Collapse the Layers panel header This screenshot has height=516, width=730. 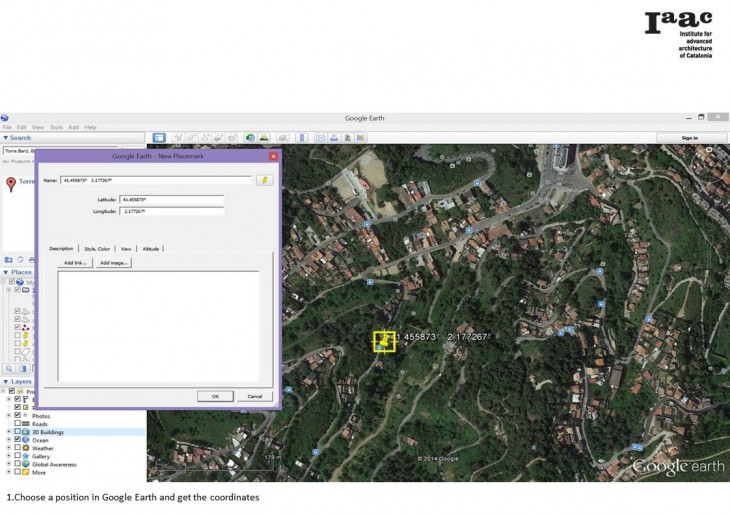click(5, 382)
